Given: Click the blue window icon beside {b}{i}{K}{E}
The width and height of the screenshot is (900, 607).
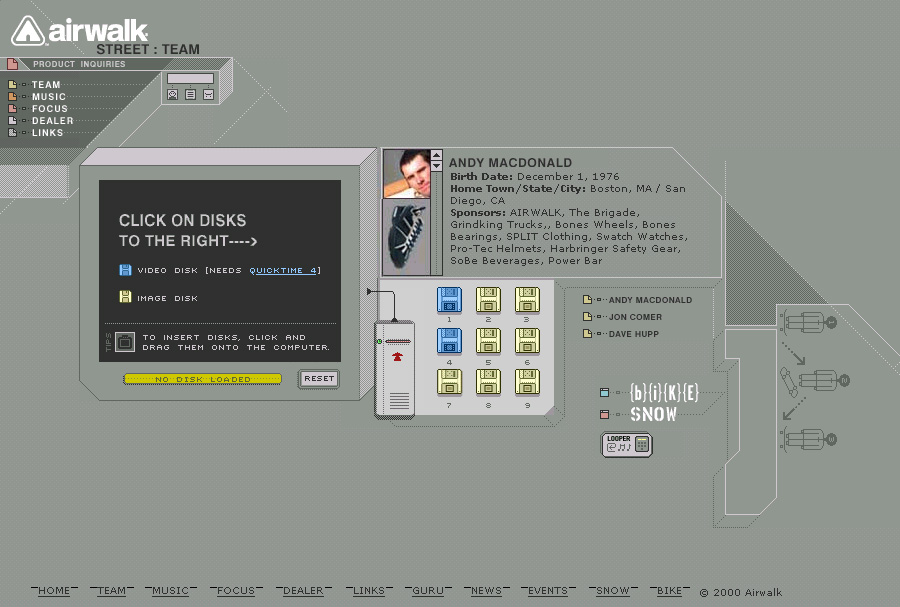Looking at the screenshot, I should (x=604, y=392).
